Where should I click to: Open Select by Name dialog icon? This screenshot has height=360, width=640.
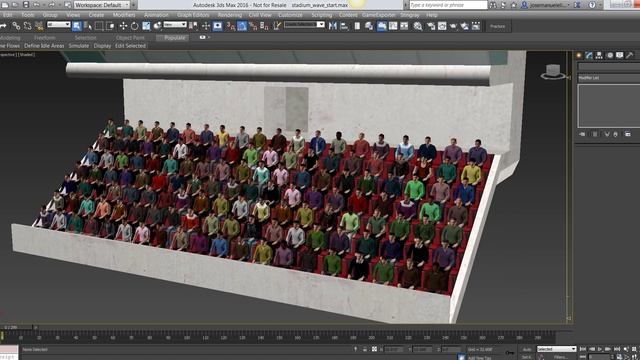point(88,26)
